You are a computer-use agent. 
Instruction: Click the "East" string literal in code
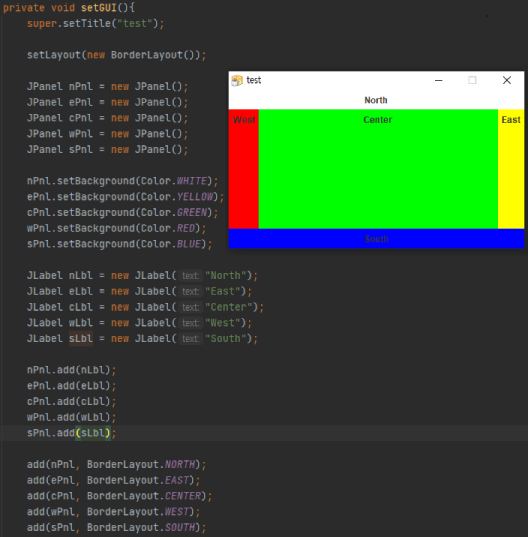[x=223, y=291]
